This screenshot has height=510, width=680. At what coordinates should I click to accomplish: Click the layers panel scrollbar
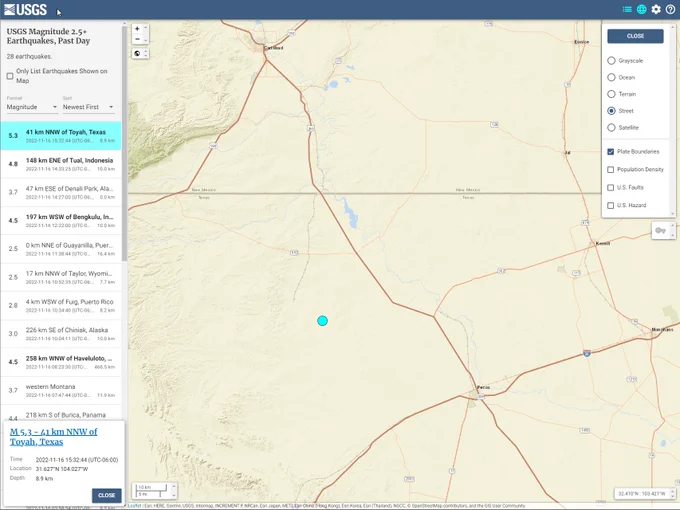tap(673, 119)
